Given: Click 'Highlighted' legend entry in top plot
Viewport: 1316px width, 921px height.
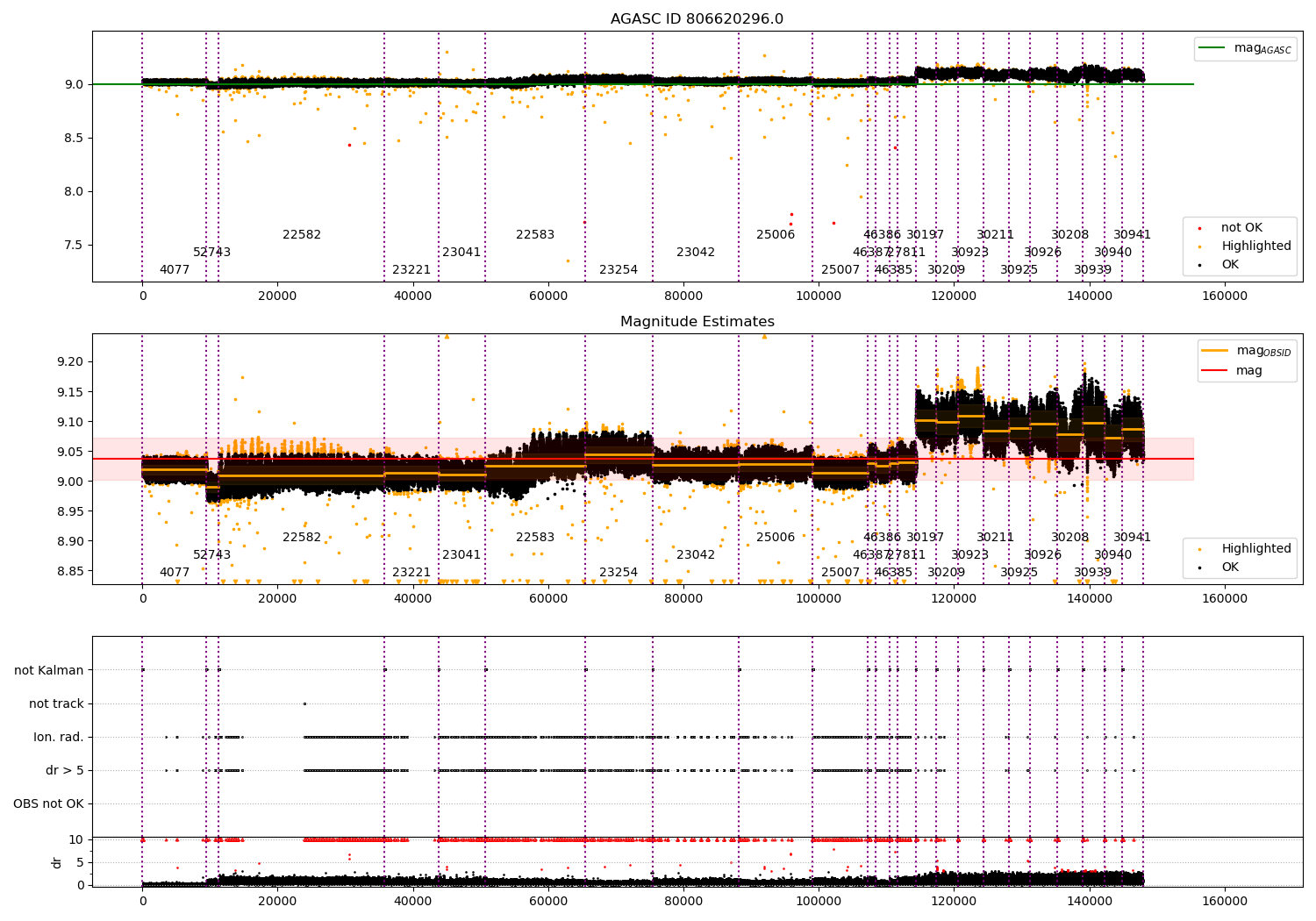Looking at the screenshot, I should (x=1256, y=246).
